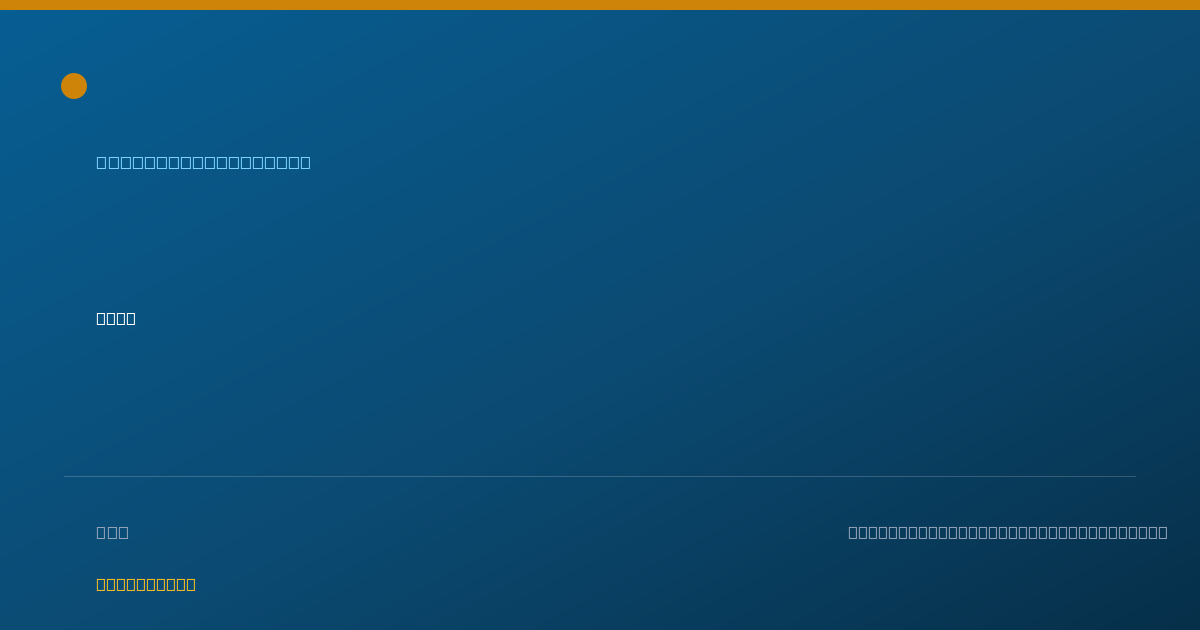This screenshot has height=630, width=1200.
Task: Click the light blue subtitle text line
Action: [203, 162]
